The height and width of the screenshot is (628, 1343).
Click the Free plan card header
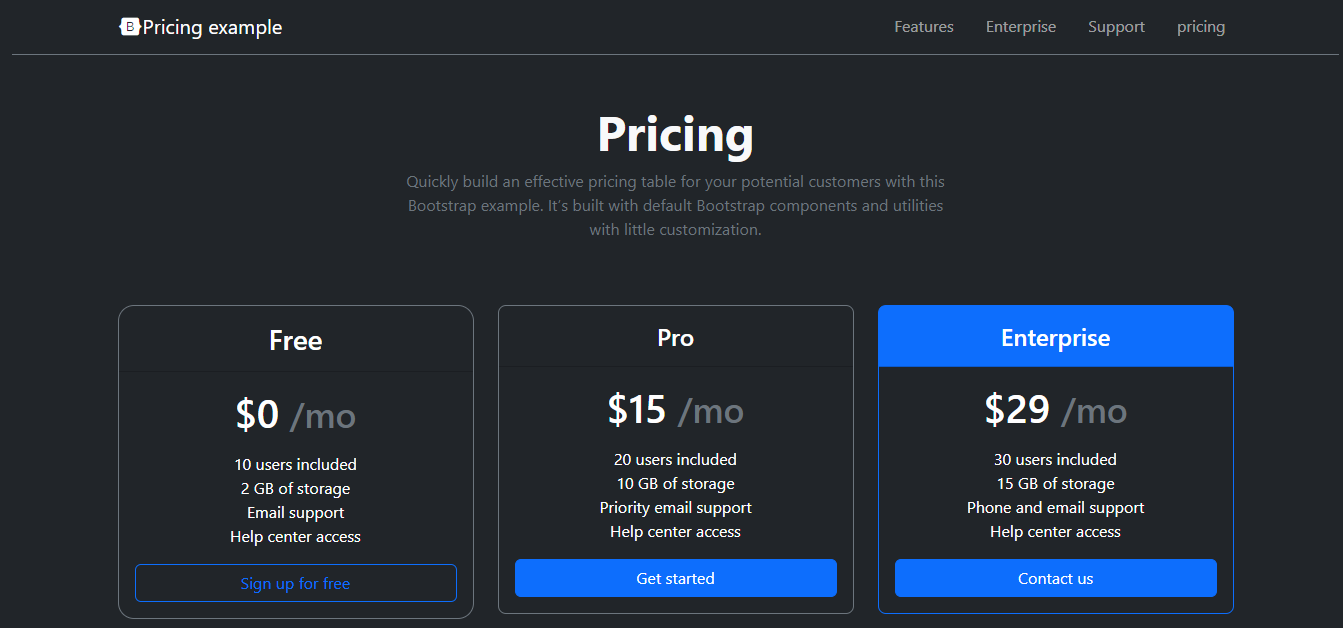tap(296, 341)
